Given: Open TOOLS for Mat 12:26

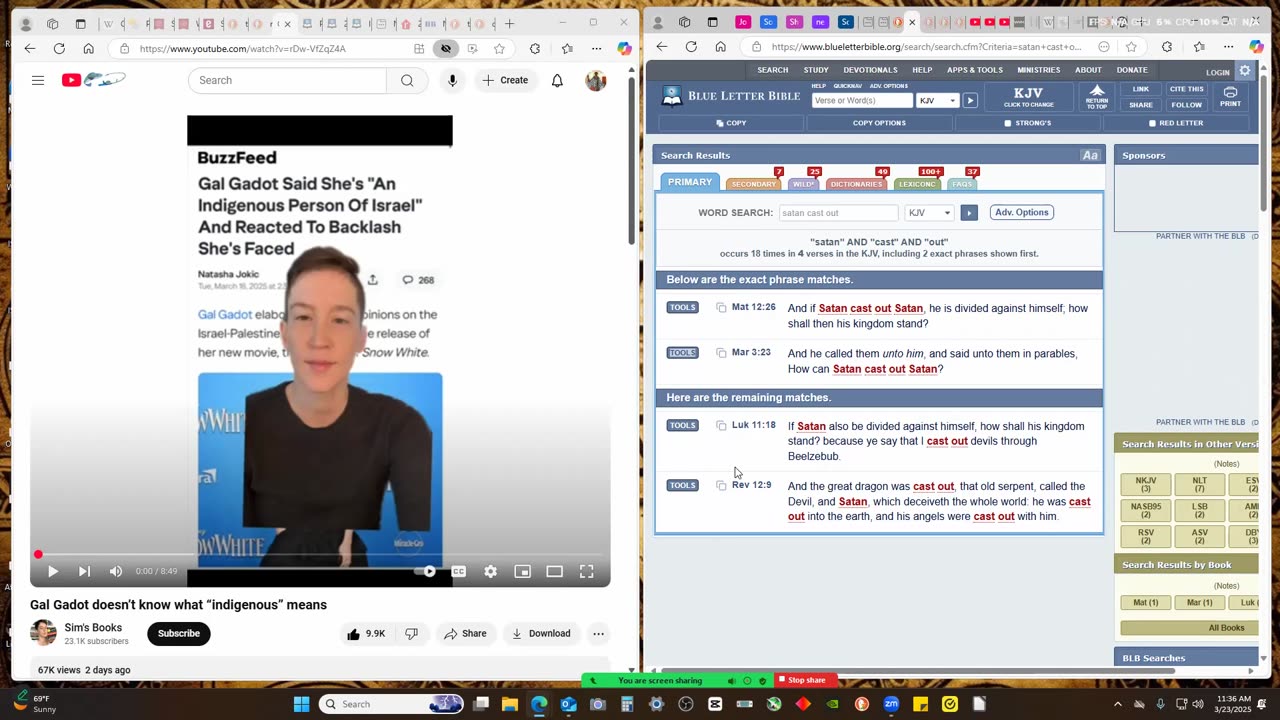Looking at the screenshot, I should pos(682,307).
